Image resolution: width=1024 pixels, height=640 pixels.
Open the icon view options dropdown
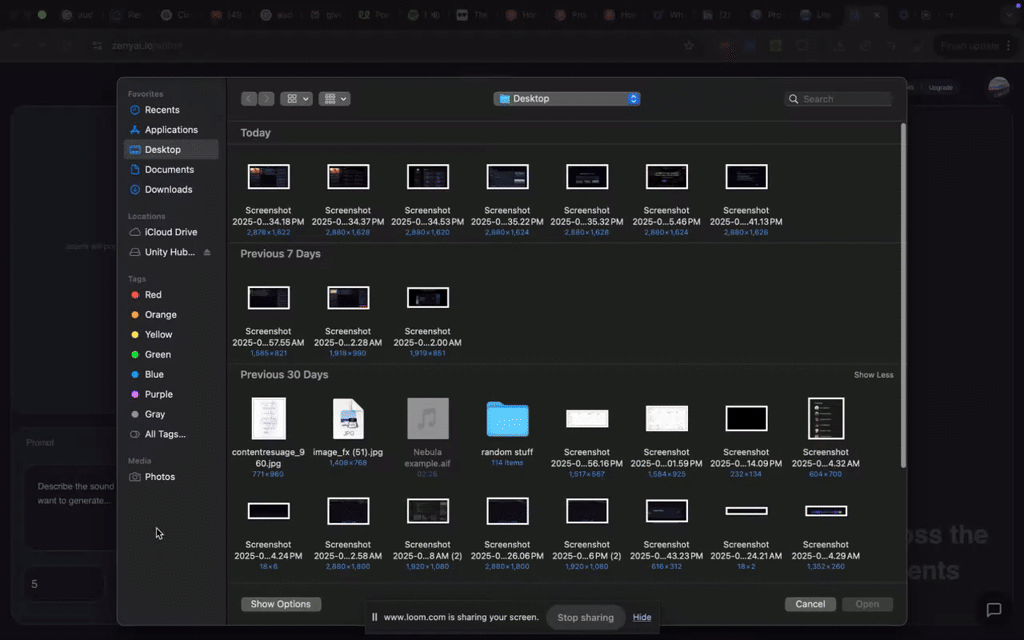[296, 99]
